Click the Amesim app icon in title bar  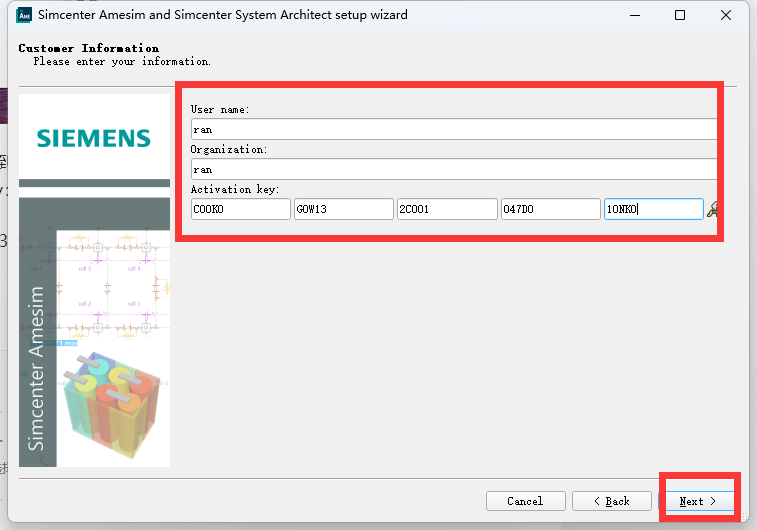tap(24, 15)
